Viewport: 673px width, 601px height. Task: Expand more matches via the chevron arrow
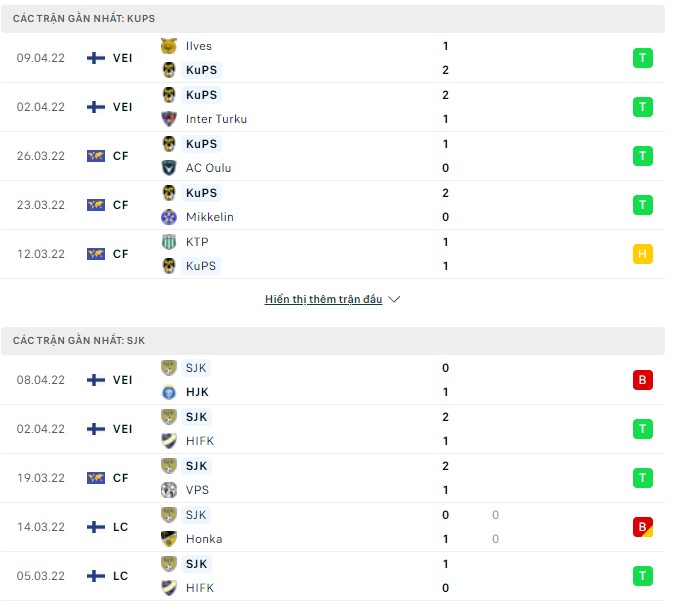[394, 300]
